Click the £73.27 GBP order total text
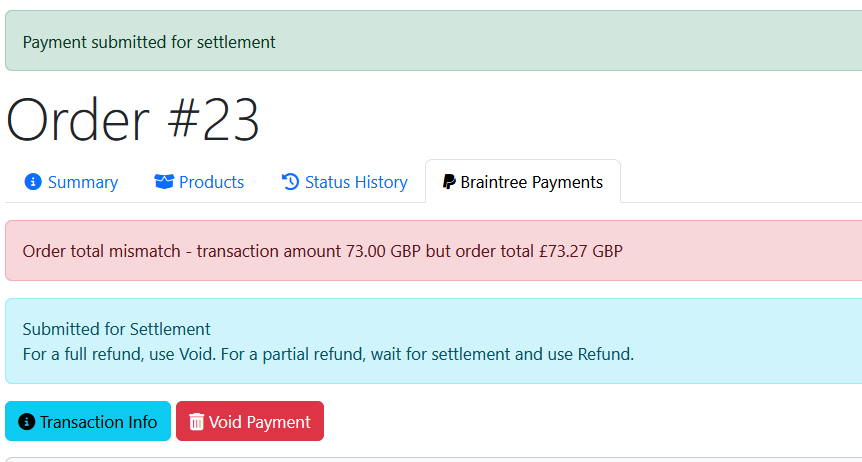 coord(581,251)
